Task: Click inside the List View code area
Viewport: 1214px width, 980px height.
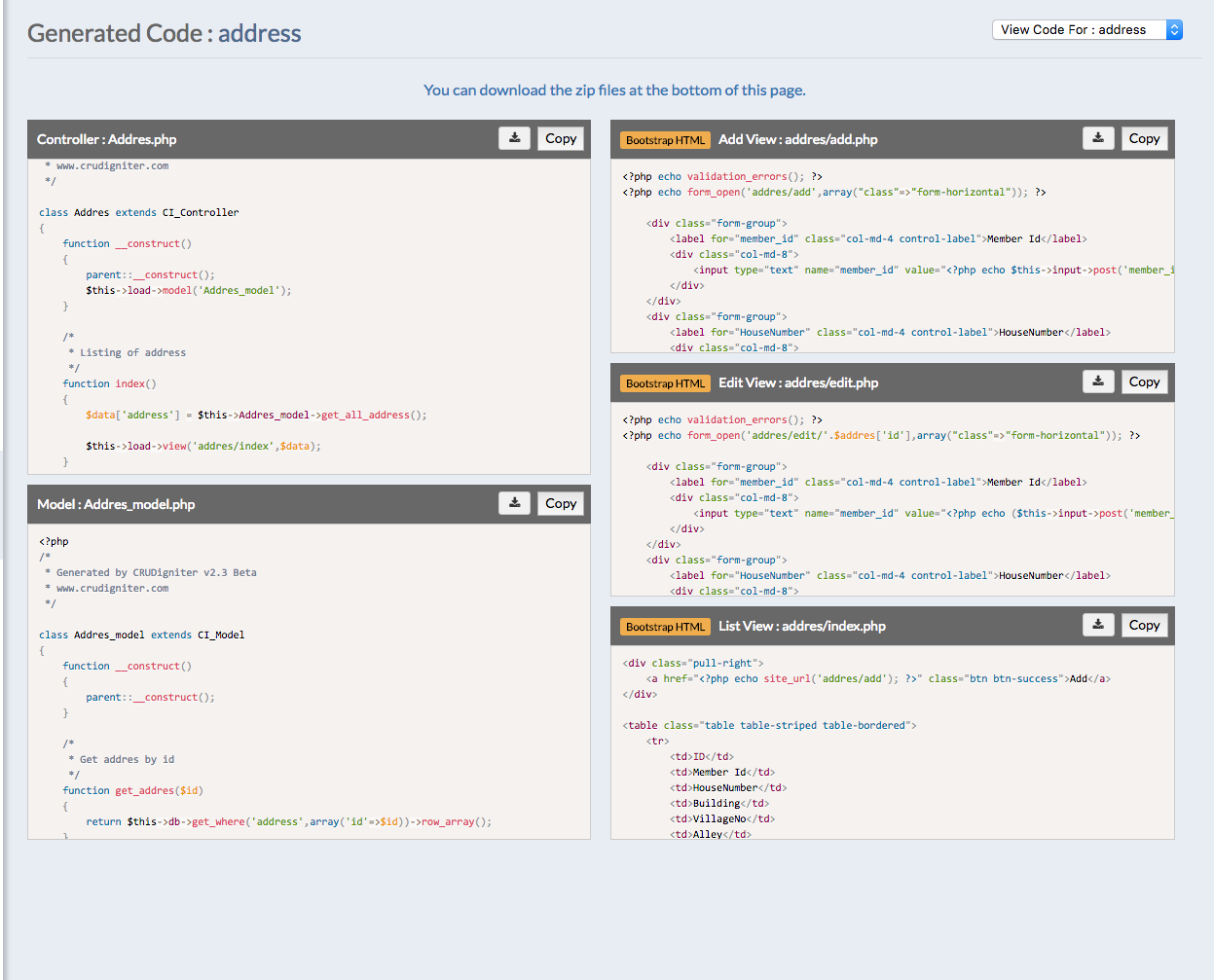Action: (892, 742)
